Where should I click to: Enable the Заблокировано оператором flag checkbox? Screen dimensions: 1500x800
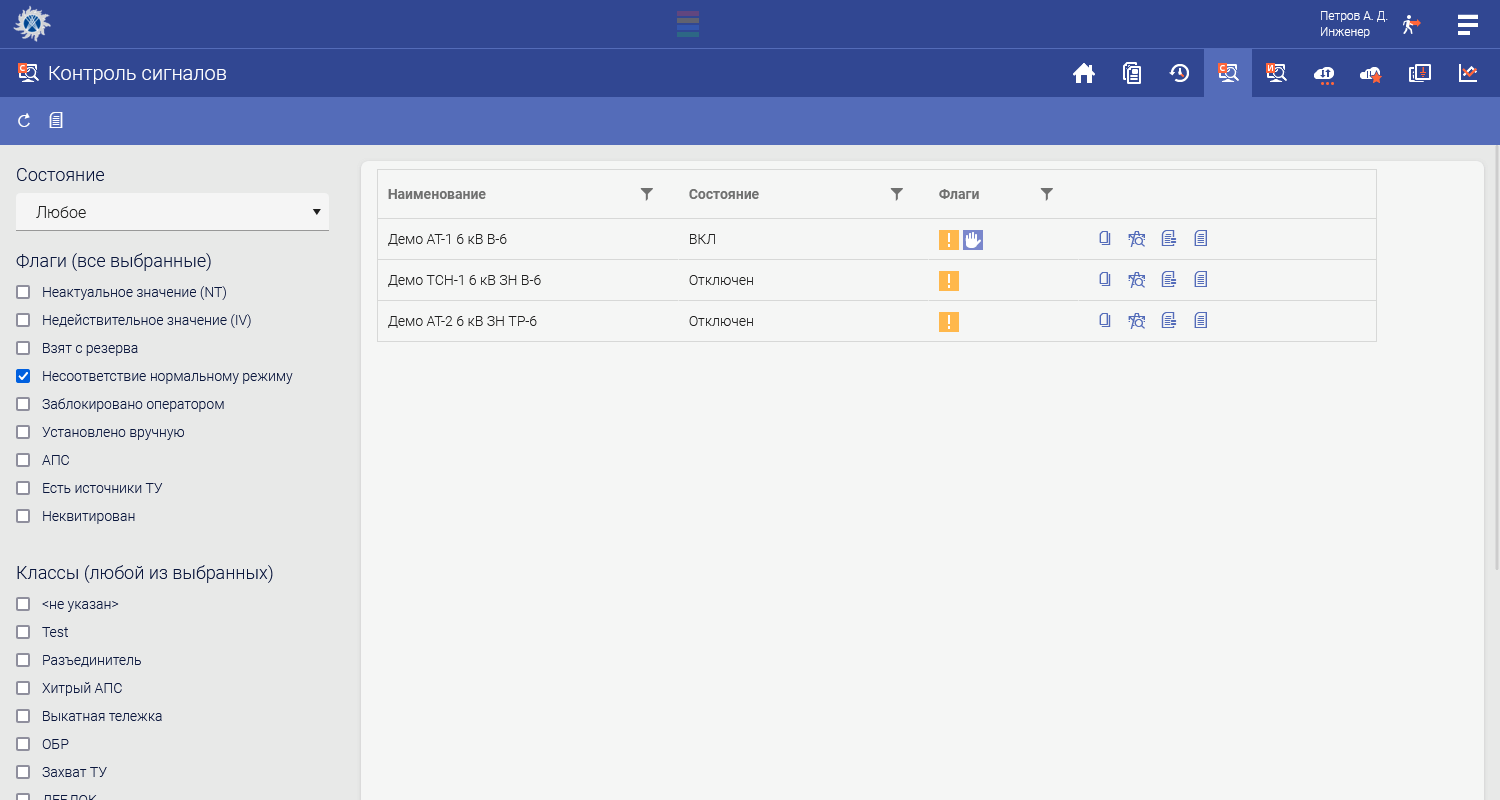23,405
